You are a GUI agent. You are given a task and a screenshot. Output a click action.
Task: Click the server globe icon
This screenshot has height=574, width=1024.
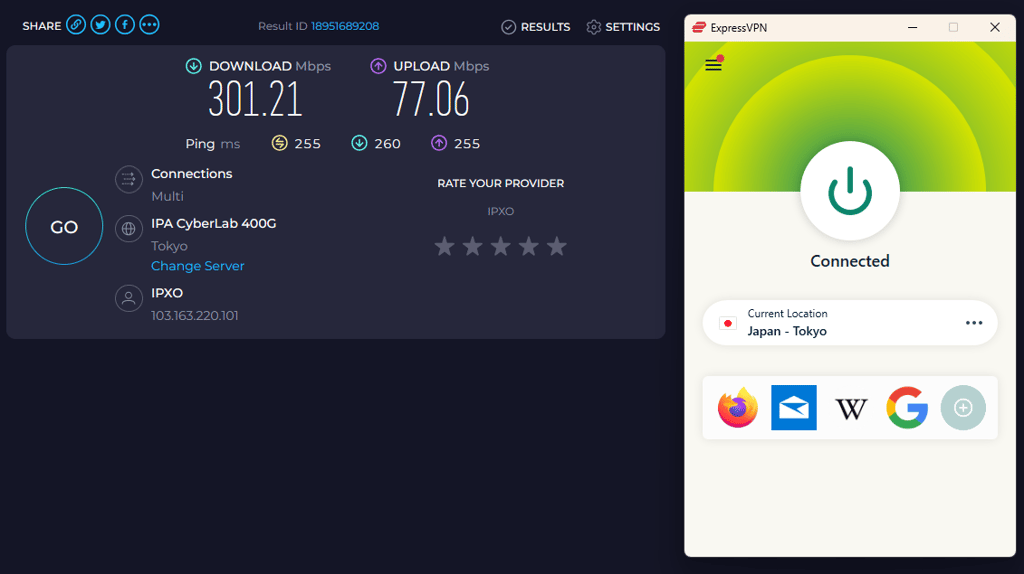[x=129, y=229]
